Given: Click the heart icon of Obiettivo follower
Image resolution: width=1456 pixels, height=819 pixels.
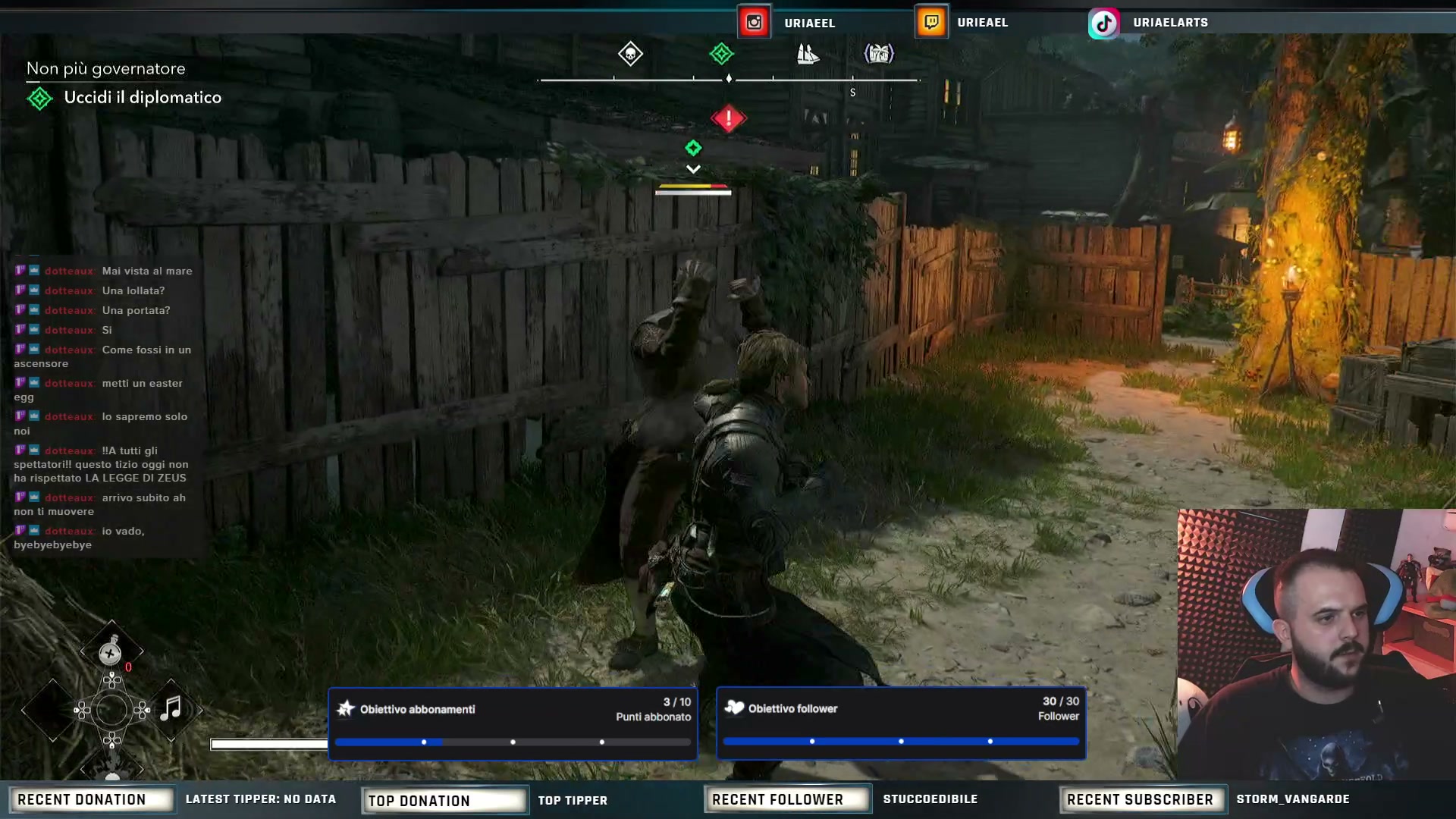Looking at the screenshot, I should (x=734, y=708).
